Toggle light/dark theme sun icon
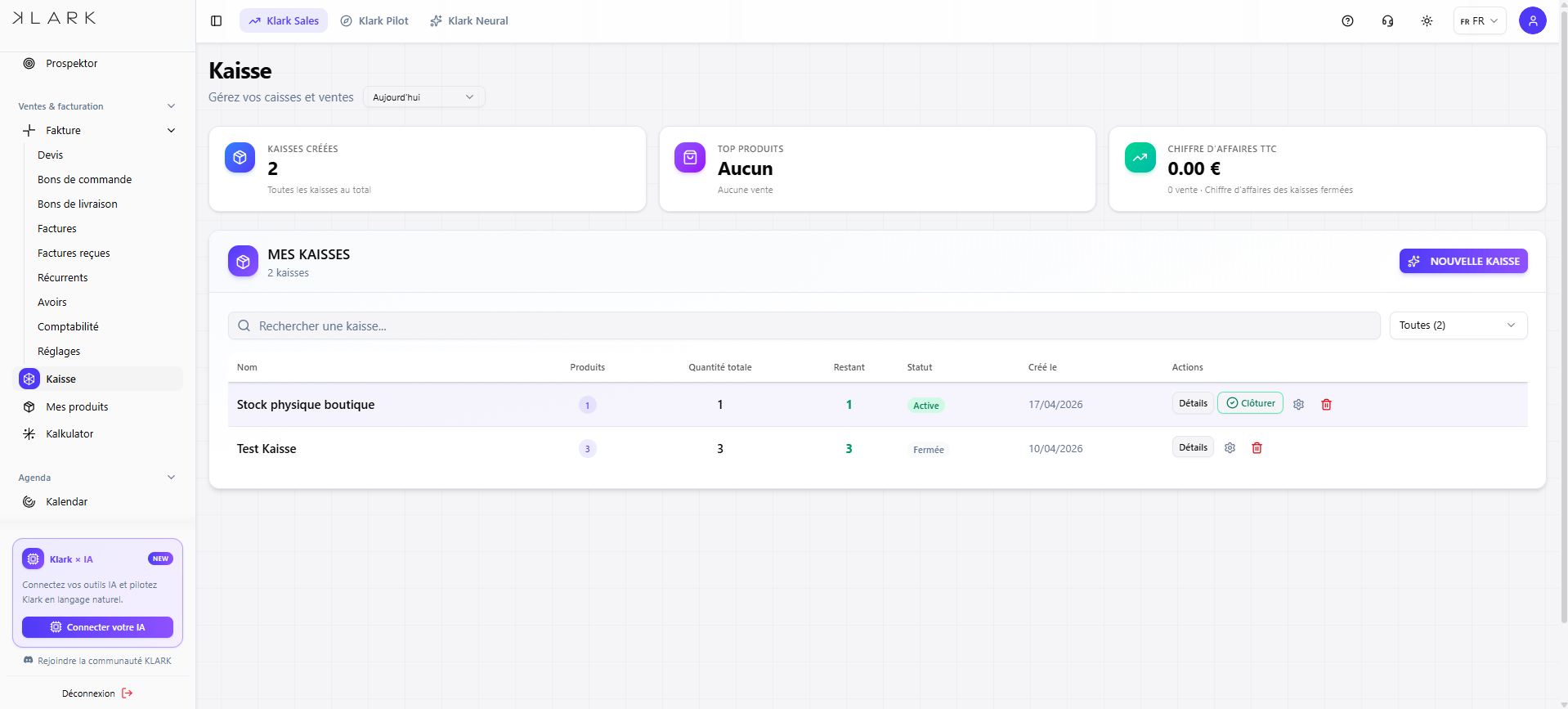1568x709 pixels. tap(1427, 21)
